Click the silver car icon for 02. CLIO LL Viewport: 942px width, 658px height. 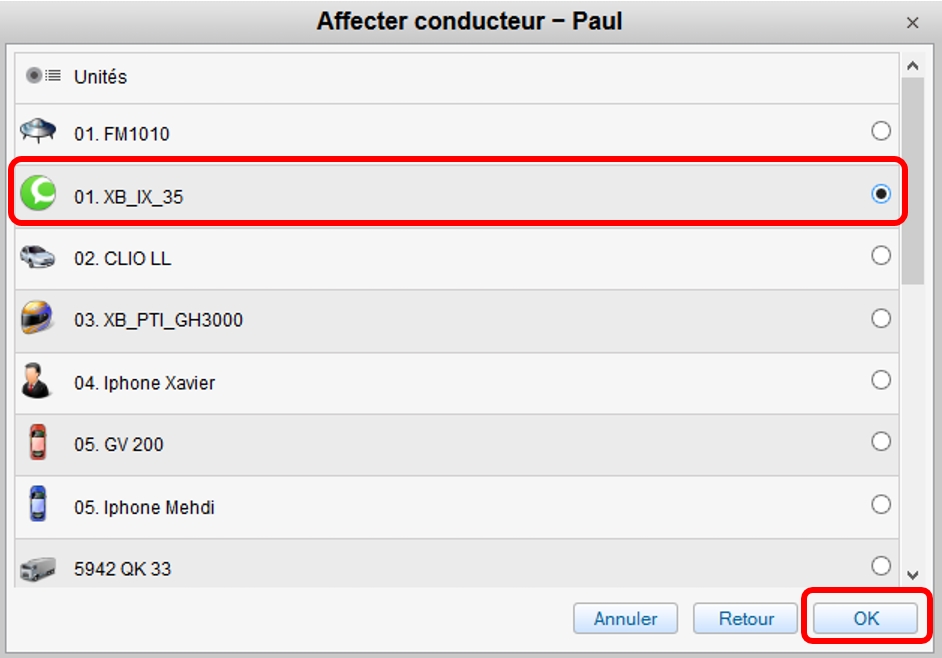point(37,257)
